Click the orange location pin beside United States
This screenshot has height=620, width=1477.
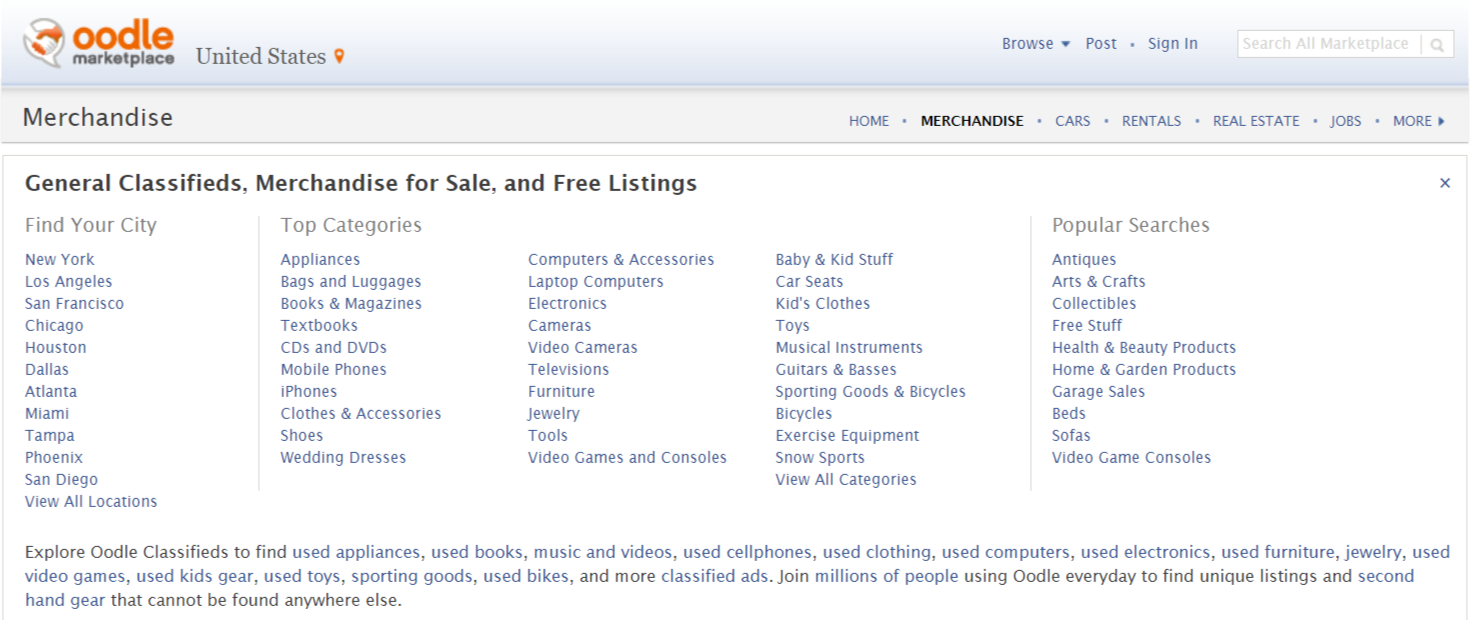point(337,56)
